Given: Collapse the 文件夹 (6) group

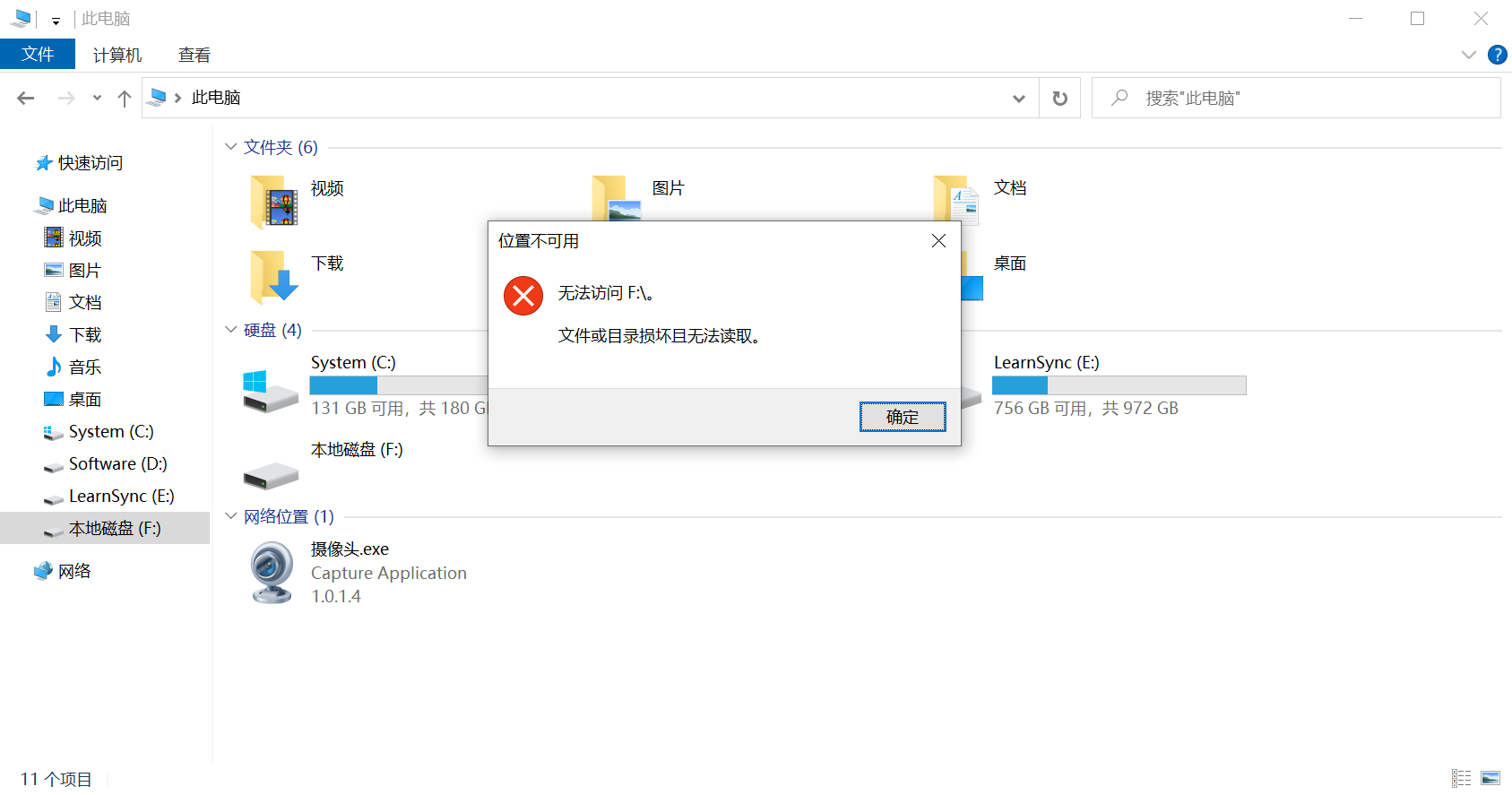Looking at the screenshot, I should click(231, 147).
